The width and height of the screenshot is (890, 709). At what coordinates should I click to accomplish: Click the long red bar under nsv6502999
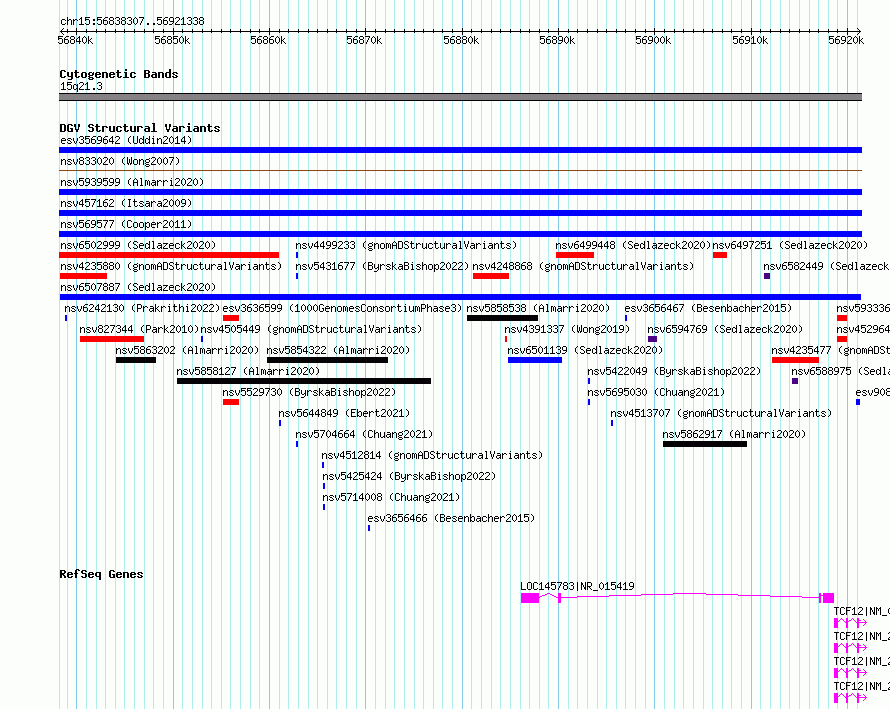coord(169,255)
